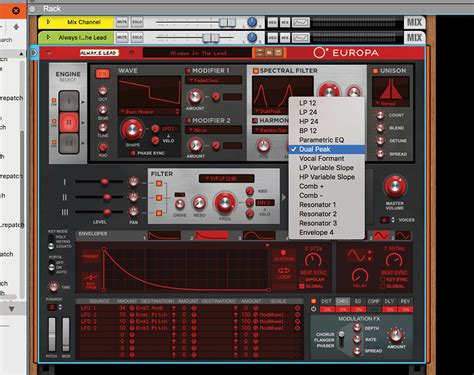Click Engine I LEVEL slider handle
The height and width of the screenshot is (375, 474).
[x=104, y=182]
